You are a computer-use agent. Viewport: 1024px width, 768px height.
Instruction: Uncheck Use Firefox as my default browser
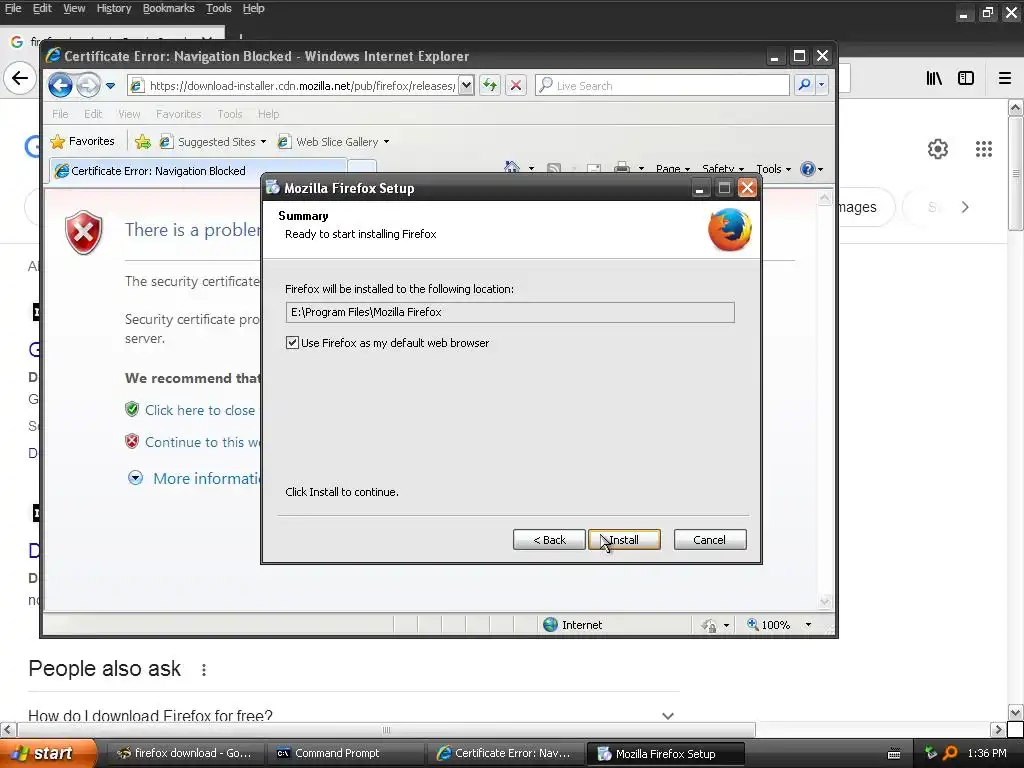coord(292,342)
